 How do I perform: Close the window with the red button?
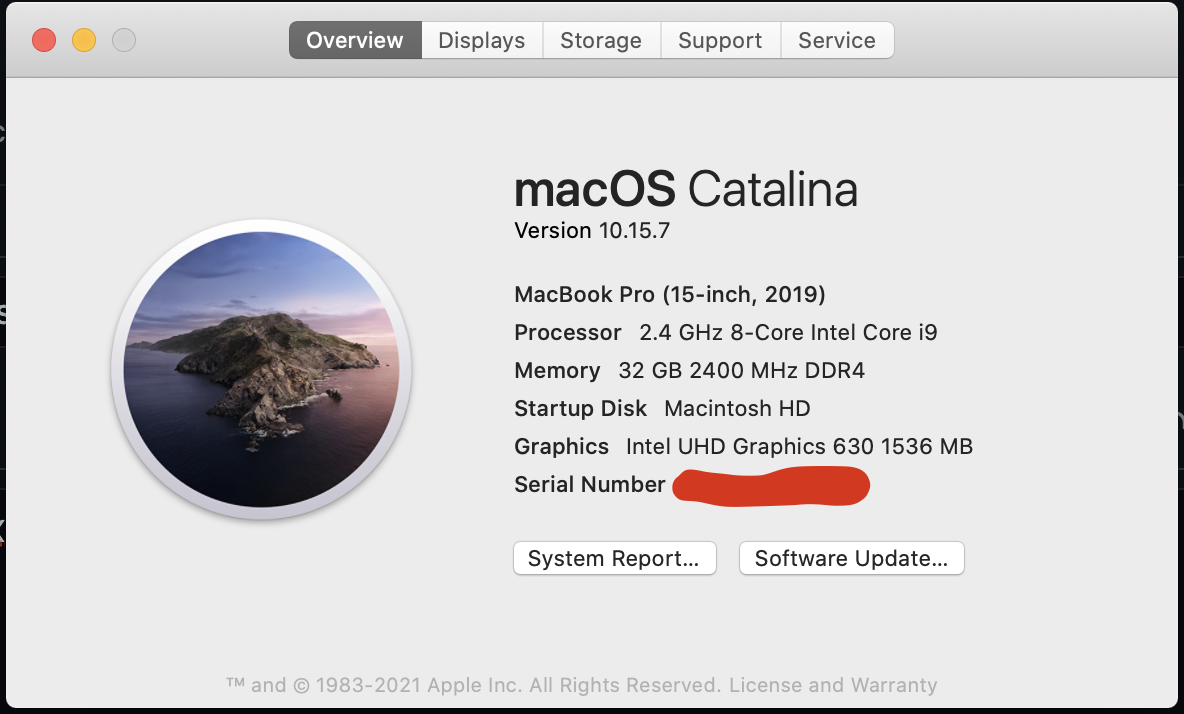coord(44,40)
